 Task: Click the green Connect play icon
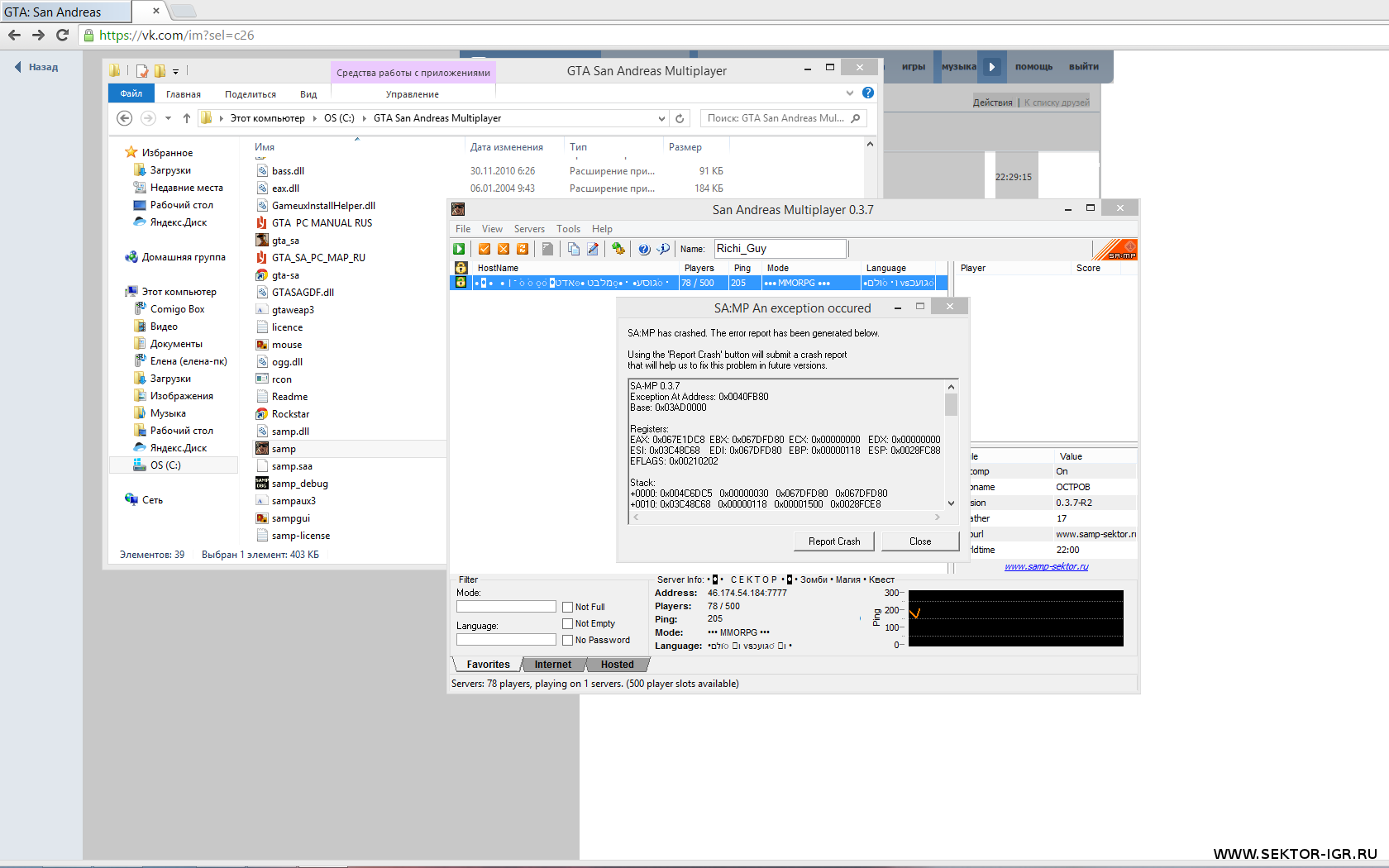[x=459, y=249]
